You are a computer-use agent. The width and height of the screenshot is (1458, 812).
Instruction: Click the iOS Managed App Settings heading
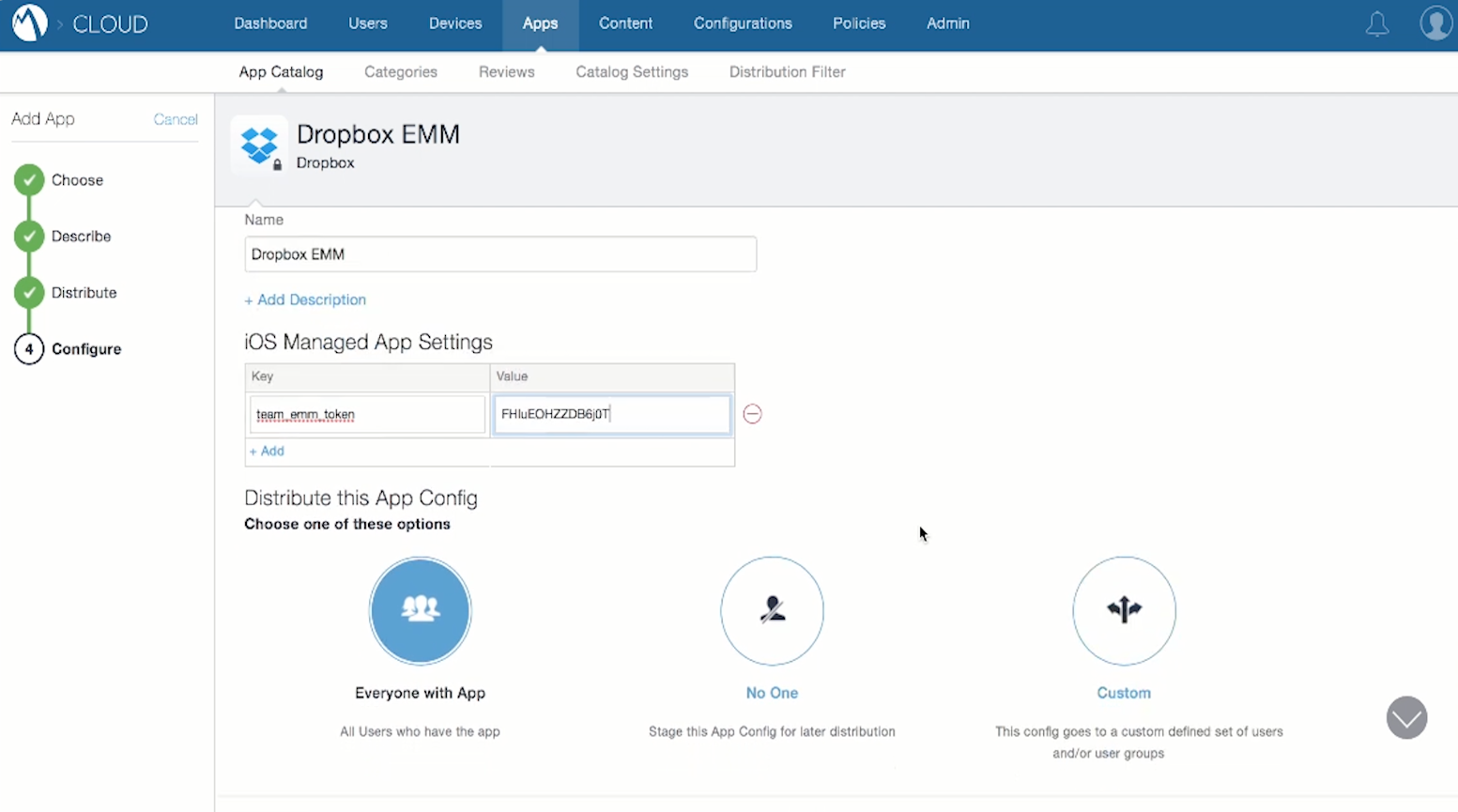368,342
